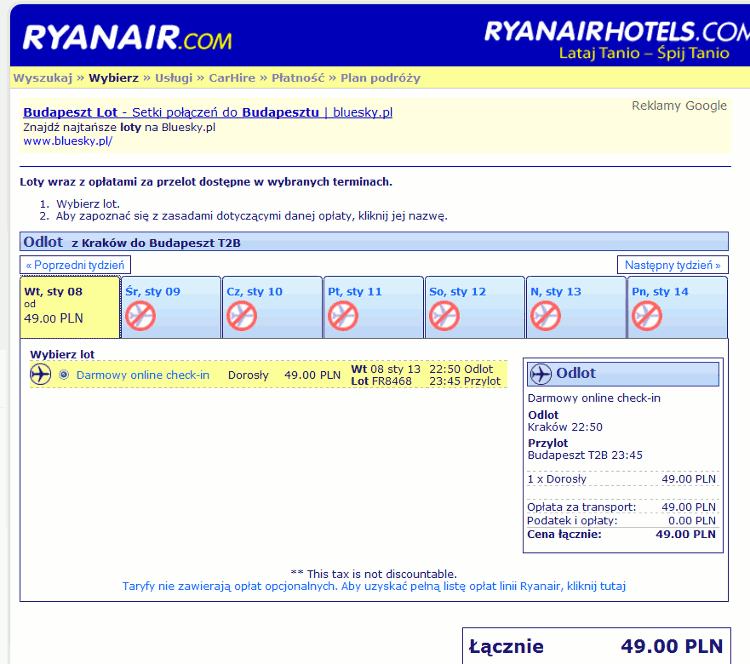Click Wyszukaj step in breadcrumb
The width and height of the screenshot is (750, 664).
tap(43, 78)
